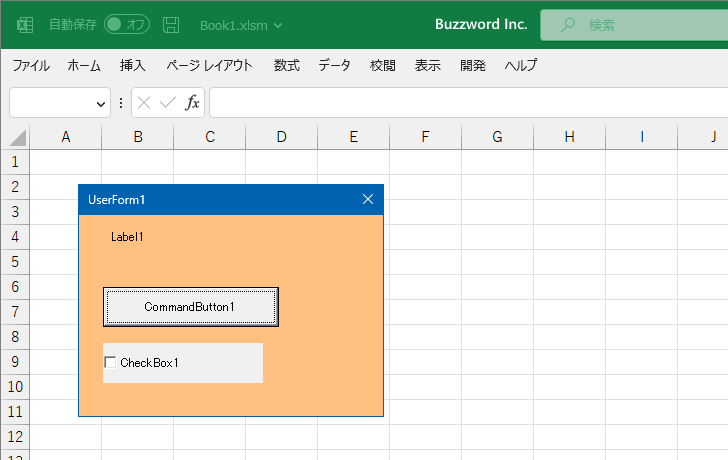The image size is (728, 460).
Task: Select row 12 header
Action: pos(15,437)
